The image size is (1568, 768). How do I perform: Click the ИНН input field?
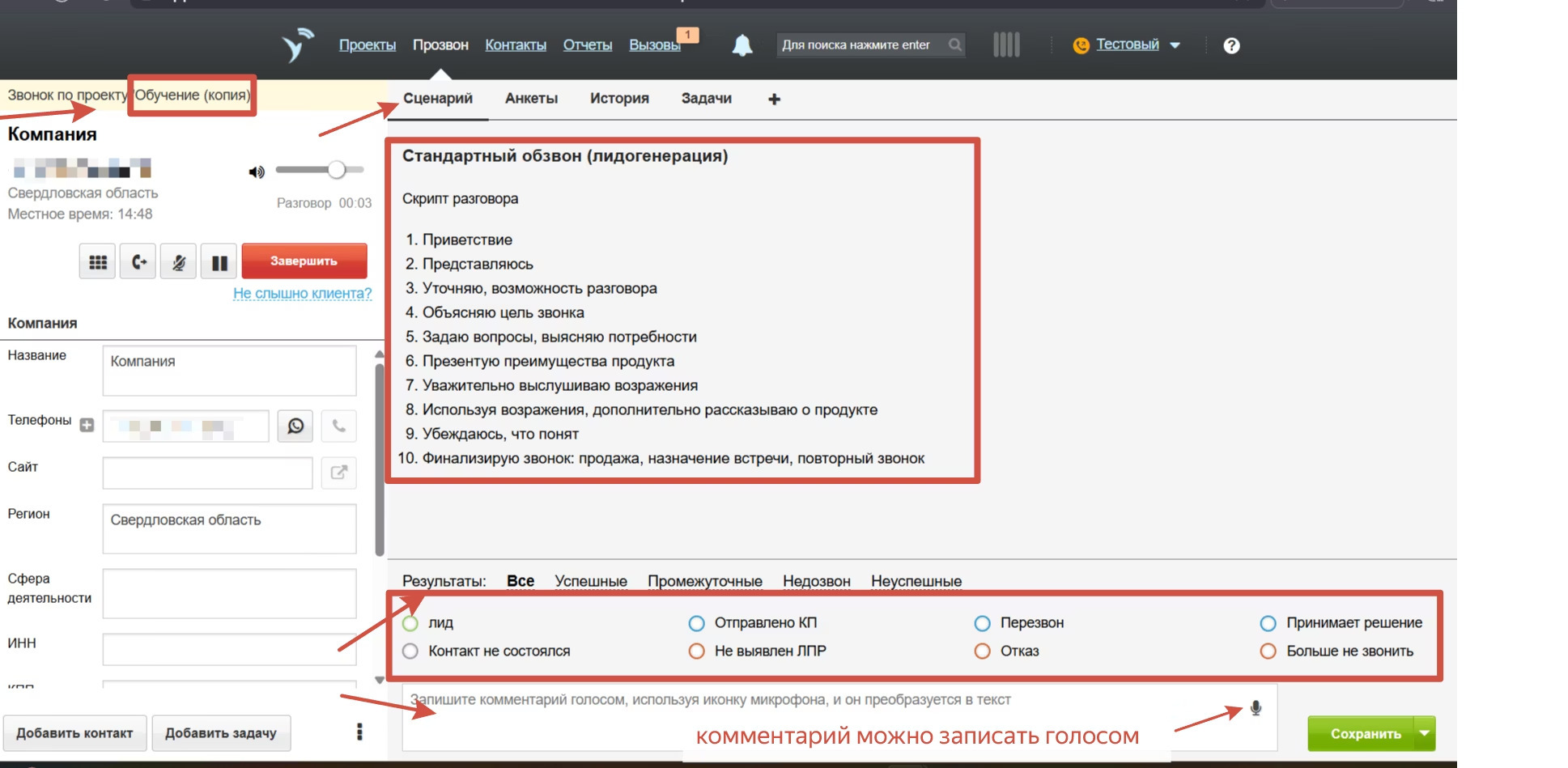[229, 649]
